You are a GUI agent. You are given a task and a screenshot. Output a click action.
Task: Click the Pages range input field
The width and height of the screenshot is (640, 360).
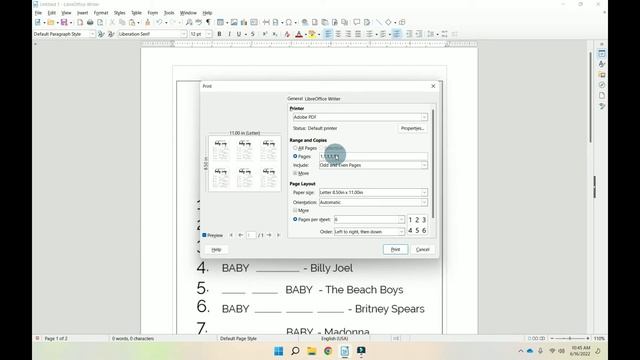coord(373,156)
